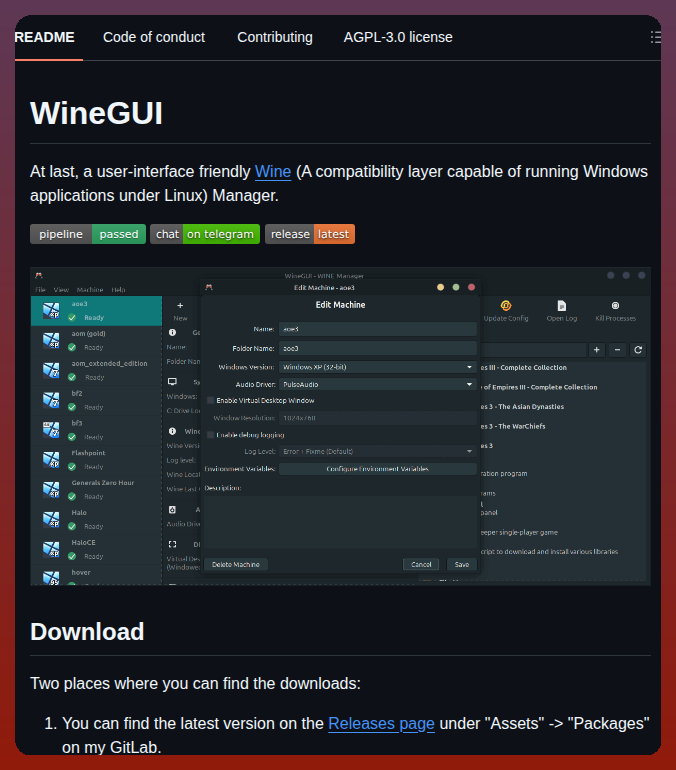Screen dimensions: 676x770
Task: Open the README outline list icon
Action: point(655,37)
